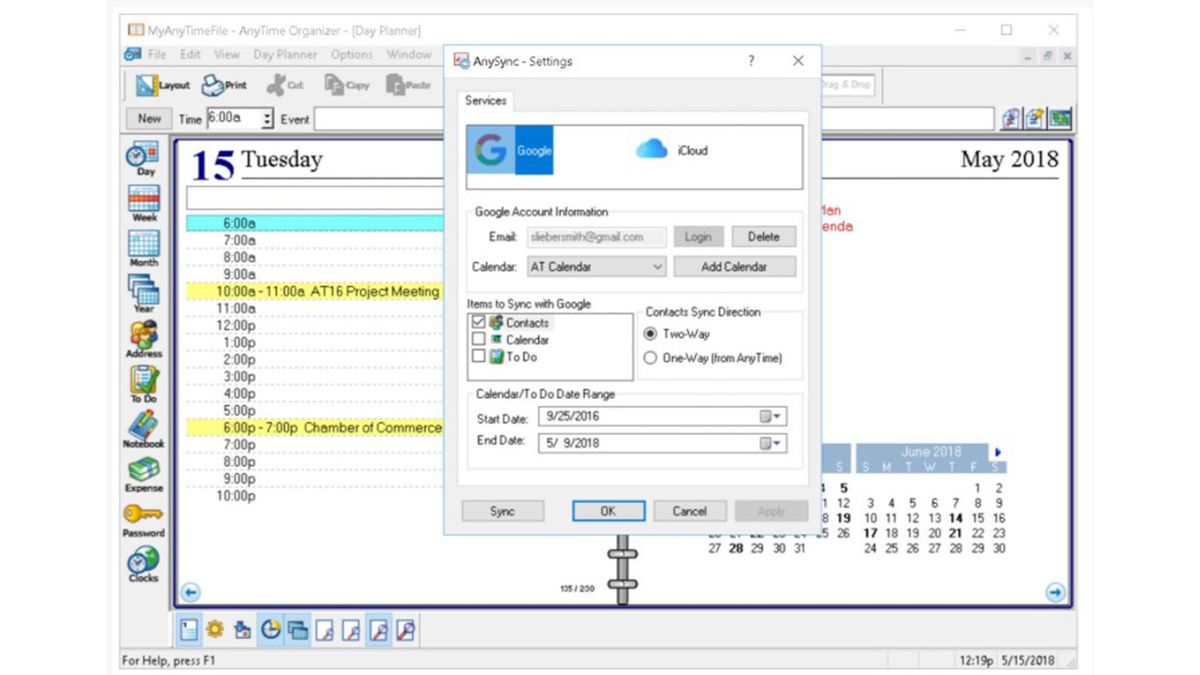Screen dimensions: 1200x675
Task: Click the Cut toolbar button
Action: click(x=285, y=86)
